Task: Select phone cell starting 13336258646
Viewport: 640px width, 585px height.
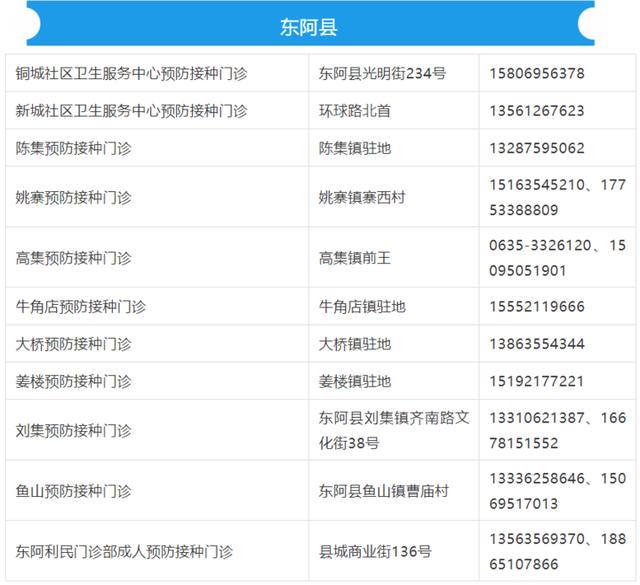Action: [x=558, y=490]
